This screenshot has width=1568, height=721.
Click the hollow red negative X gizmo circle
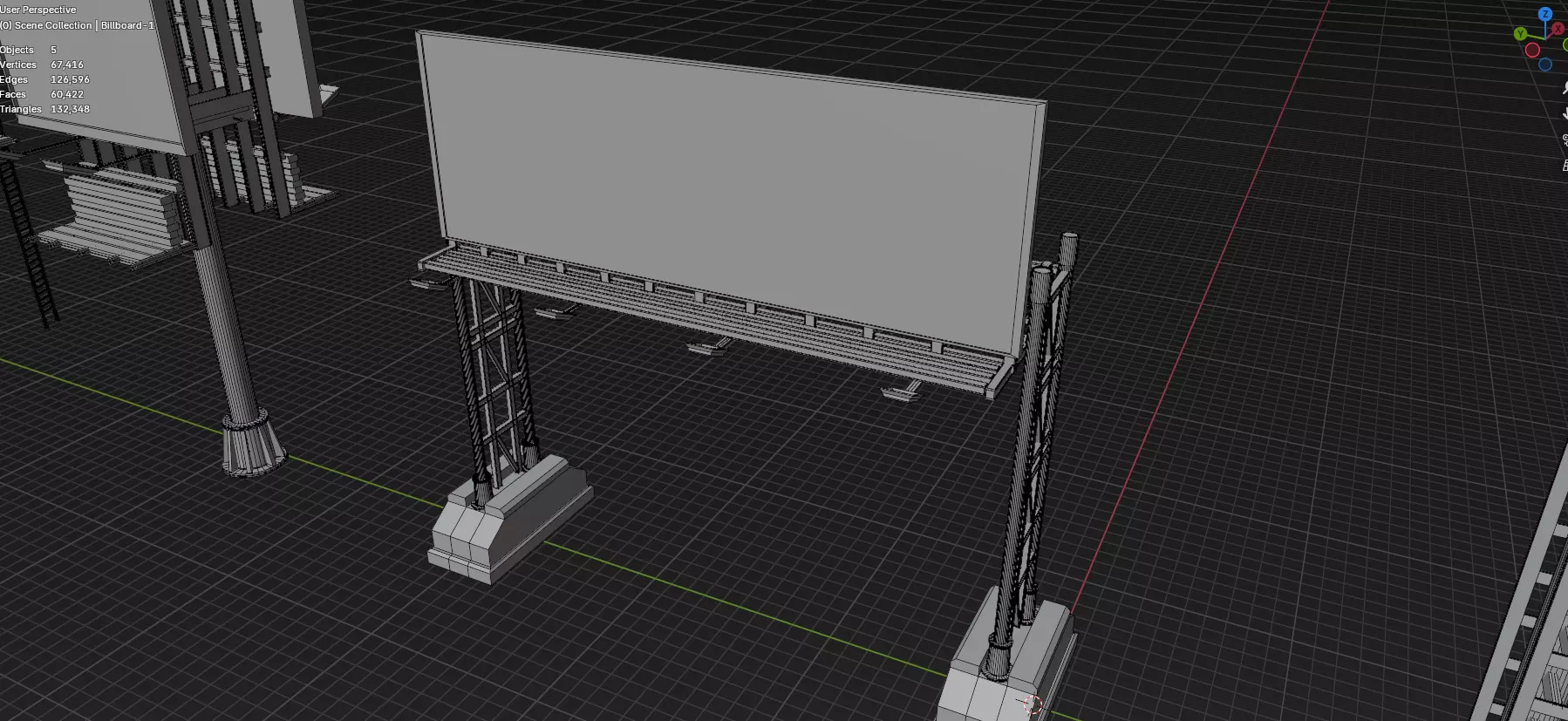click(1532, 50)
